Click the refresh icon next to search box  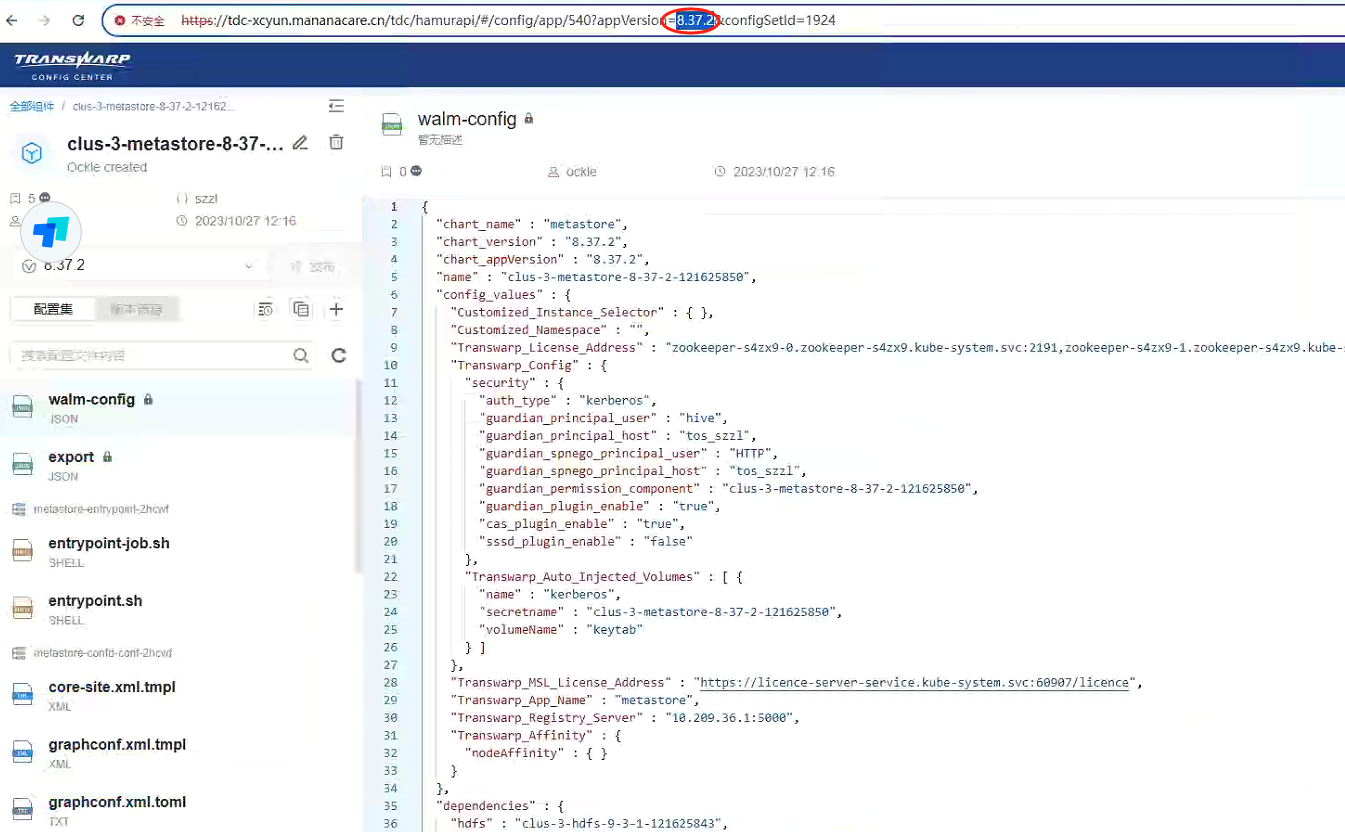click(339, 355)
